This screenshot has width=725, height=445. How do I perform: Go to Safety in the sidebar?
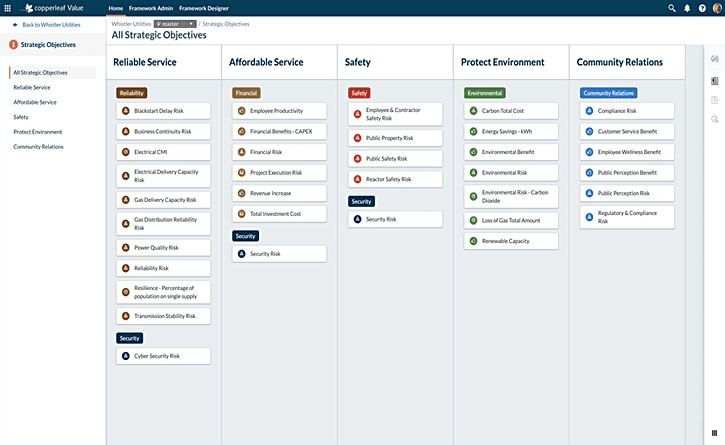pyautogui.click(x=21, y=117)
